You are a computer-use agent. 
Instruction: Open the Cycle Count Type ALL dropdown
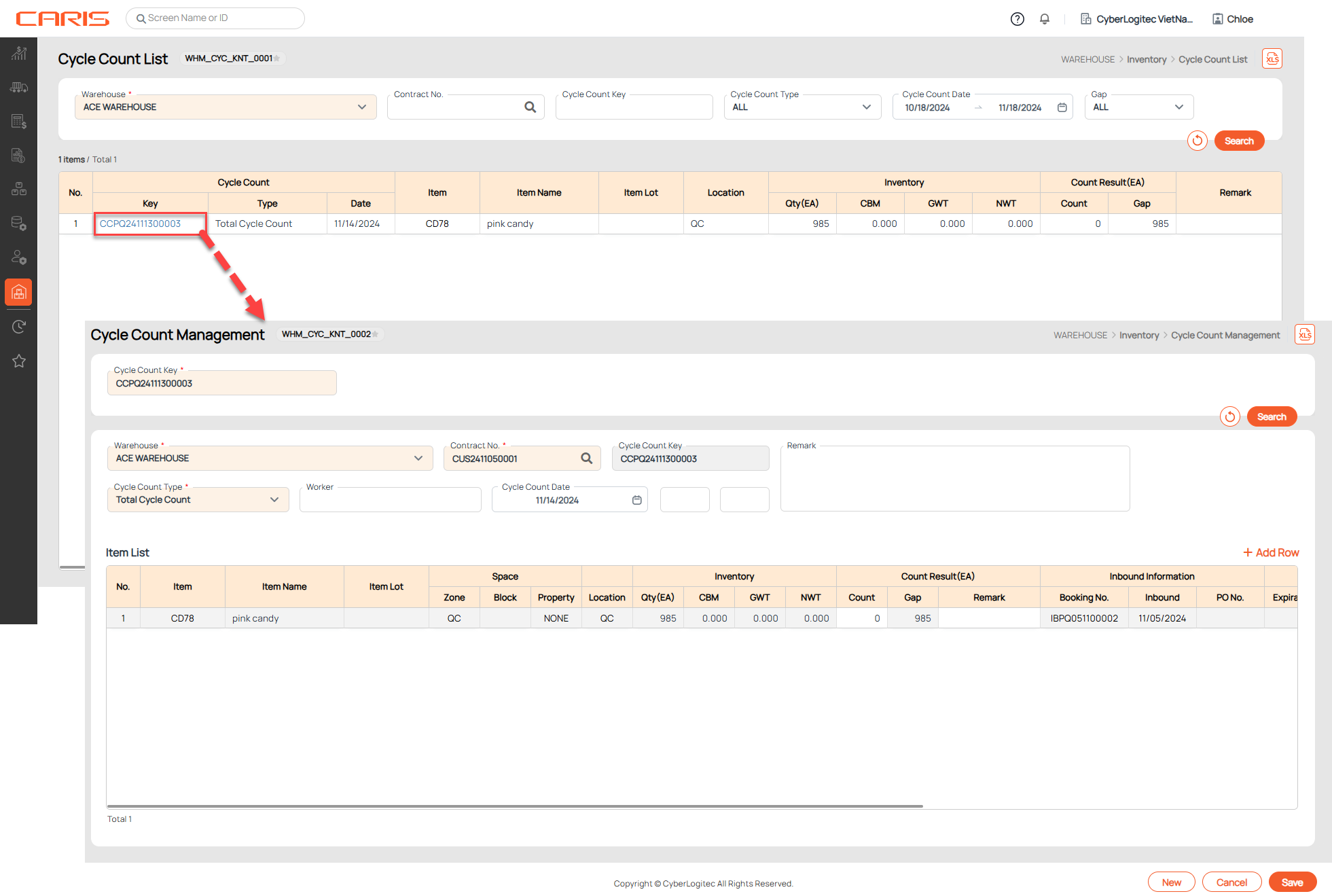pos(866,107)
